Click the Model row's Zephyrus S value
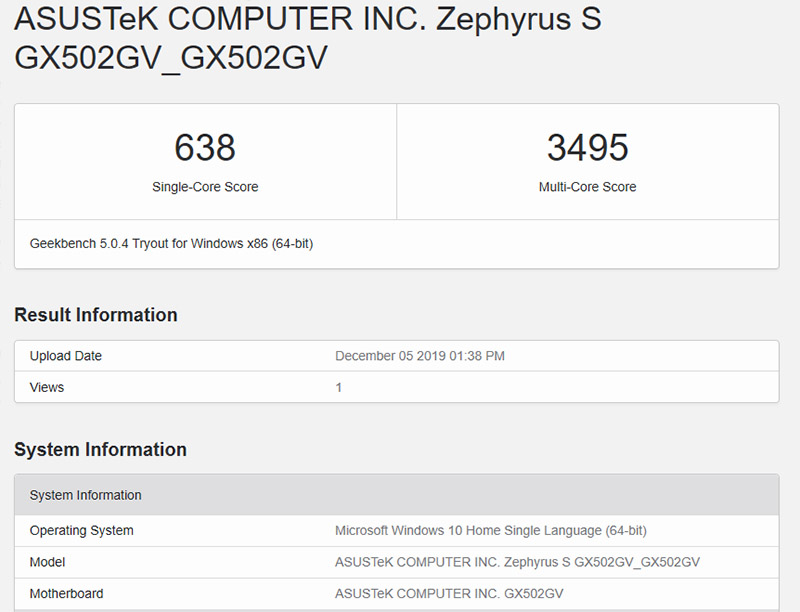800x612 pixels. tap(517, 562)
